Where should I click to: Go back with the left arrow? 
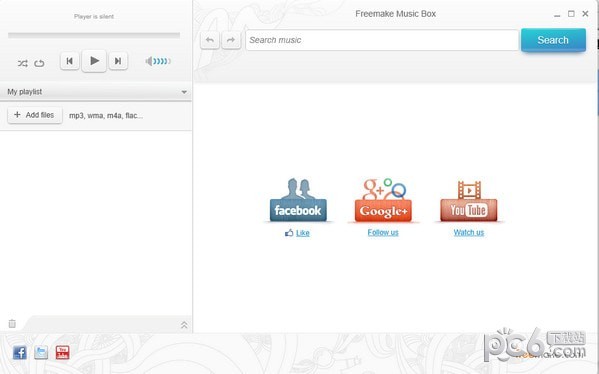(x=210, y=40)
